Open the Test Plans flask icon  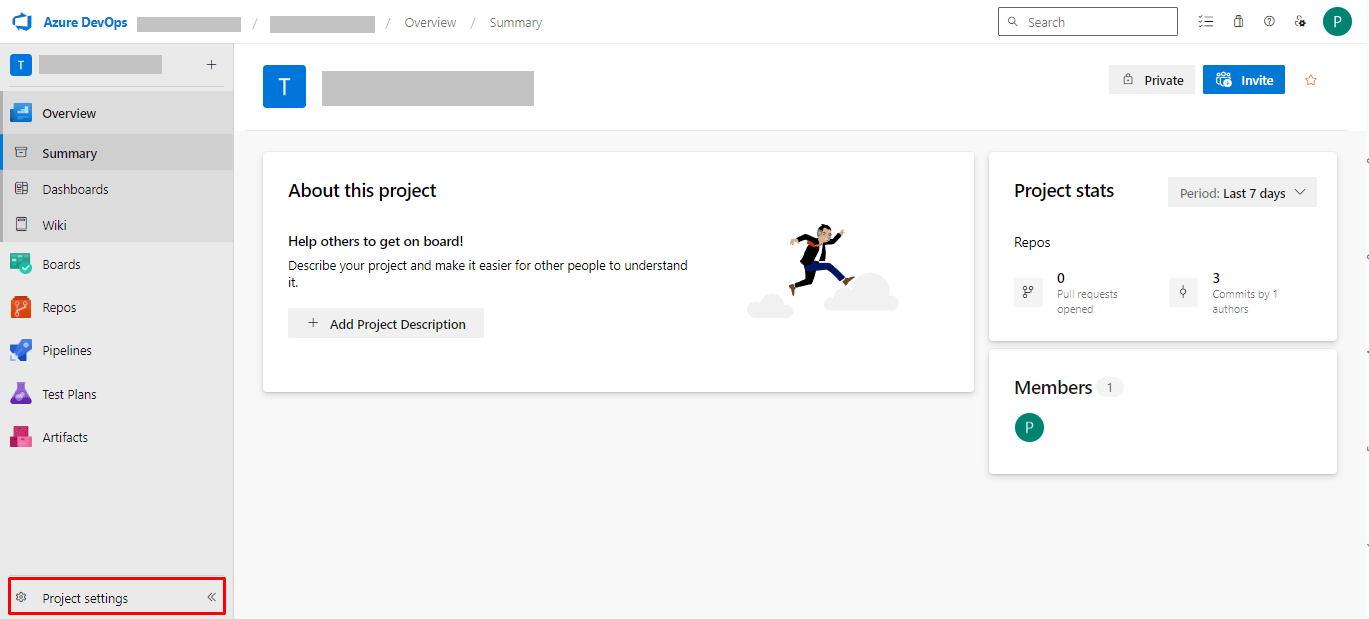(21, 394)
